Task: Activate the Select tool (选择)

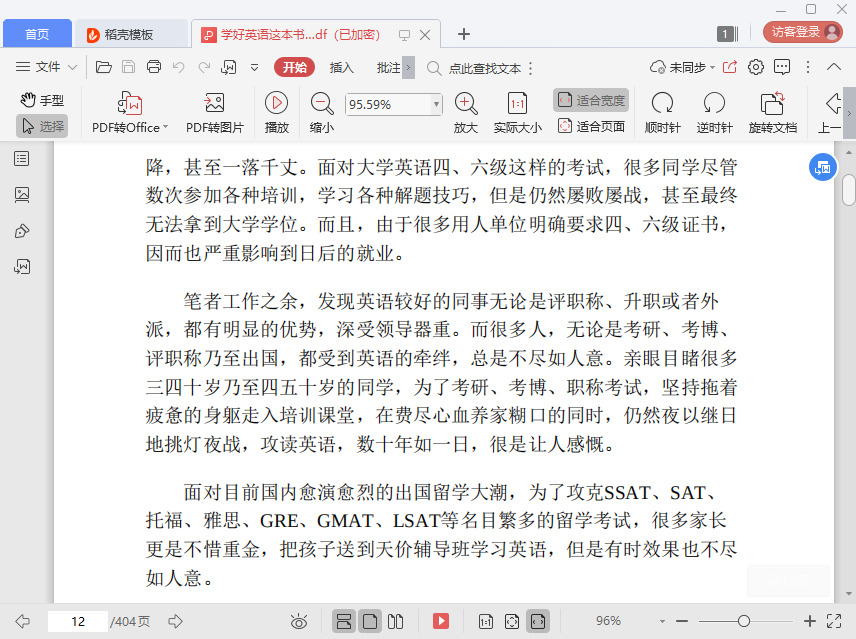Action: point(42,126)
